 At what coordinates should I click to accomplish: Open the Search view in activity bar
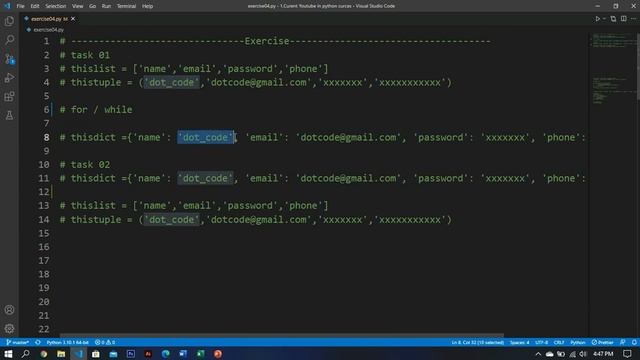click(x=9, y=40)
